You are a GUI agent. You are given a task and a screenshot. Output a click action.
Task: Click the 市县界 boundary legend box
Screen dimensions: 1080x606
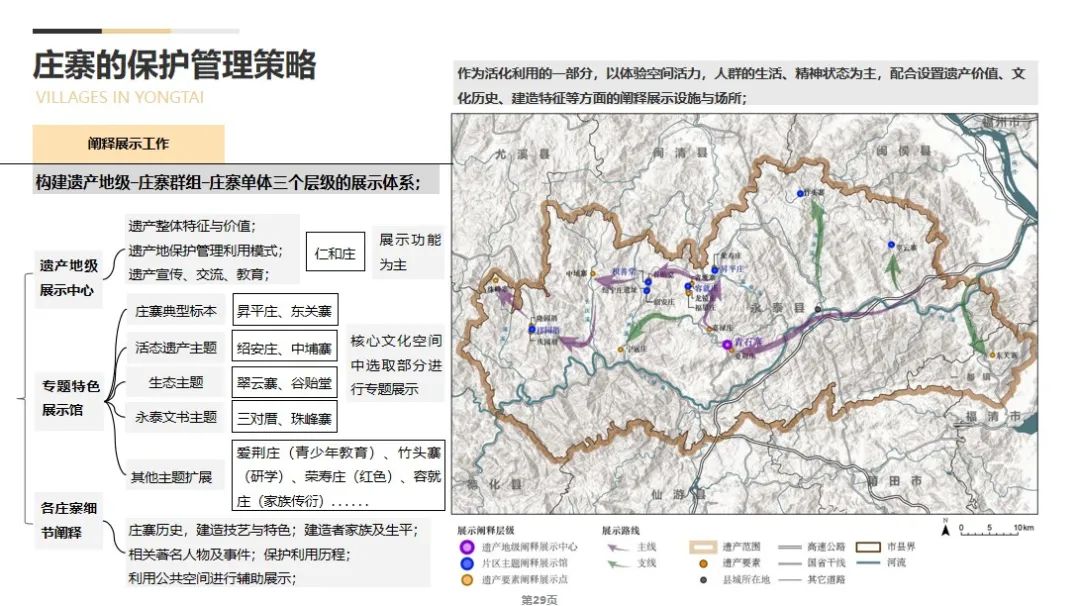[869, 547]
